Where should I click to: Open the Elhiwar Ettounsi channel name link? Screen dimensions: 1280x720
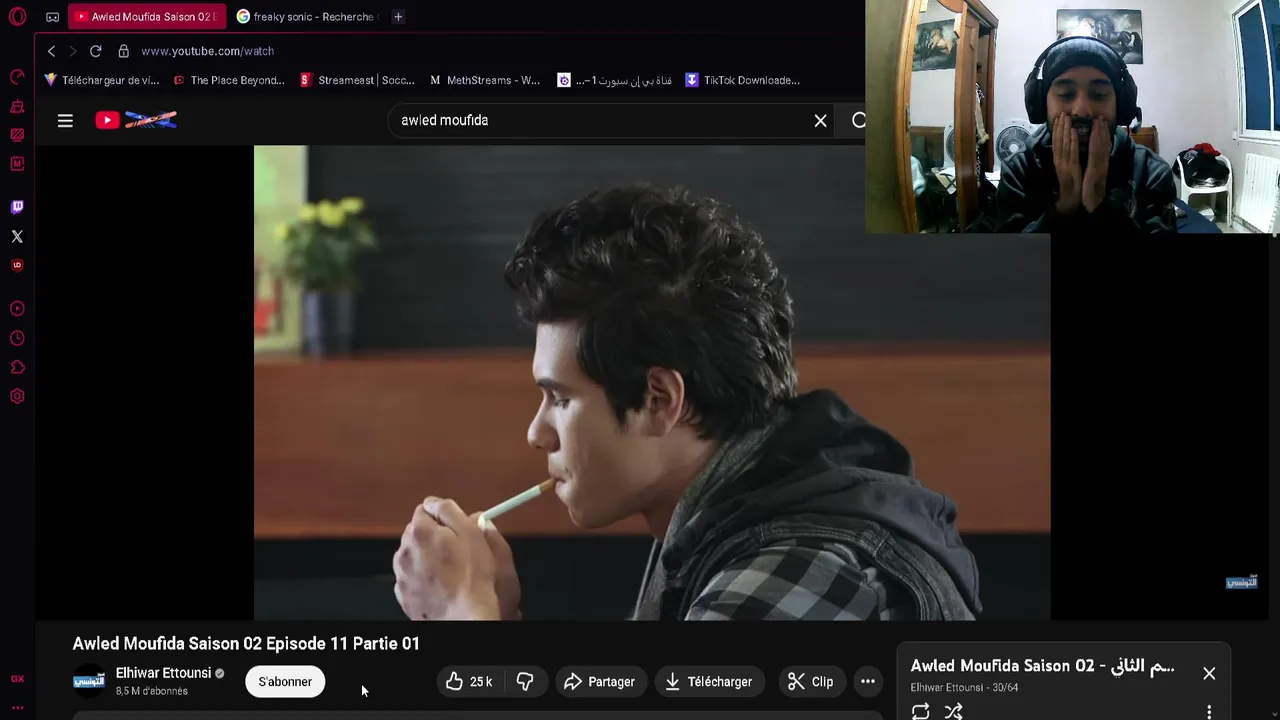point(164,673)
